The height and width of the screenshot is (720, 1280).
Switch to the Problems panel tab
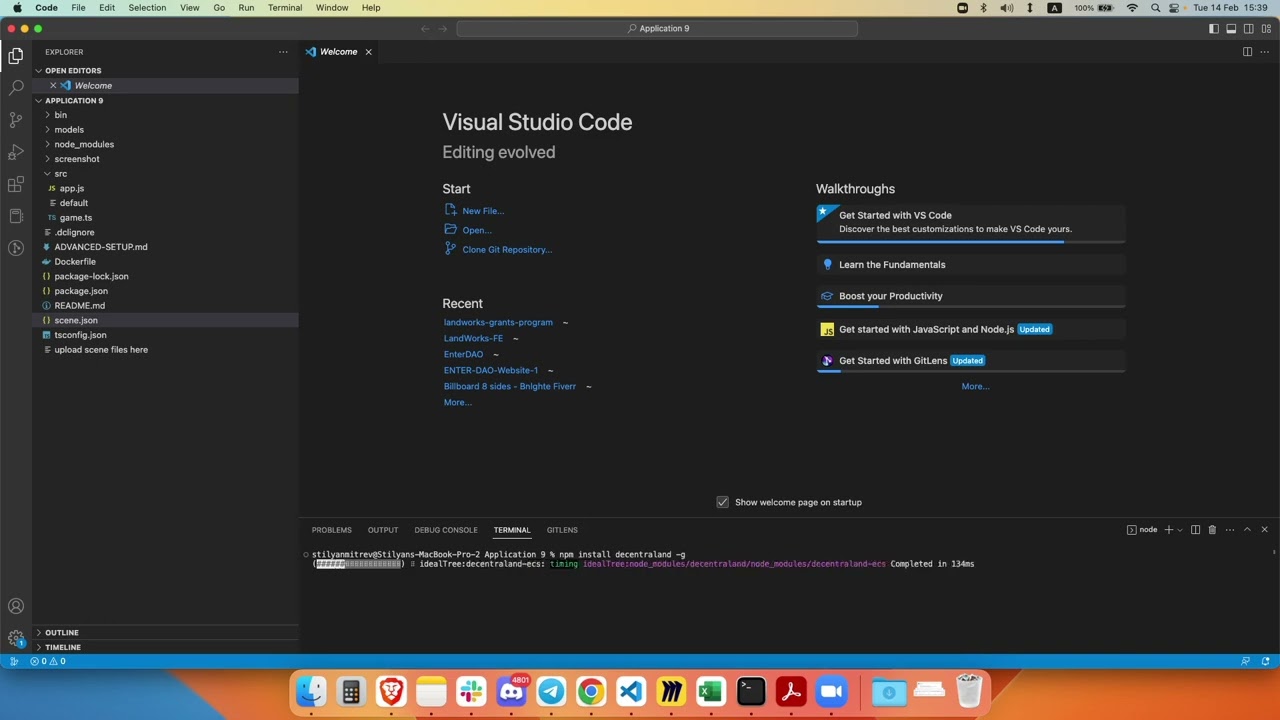click(x=331, y=530)
